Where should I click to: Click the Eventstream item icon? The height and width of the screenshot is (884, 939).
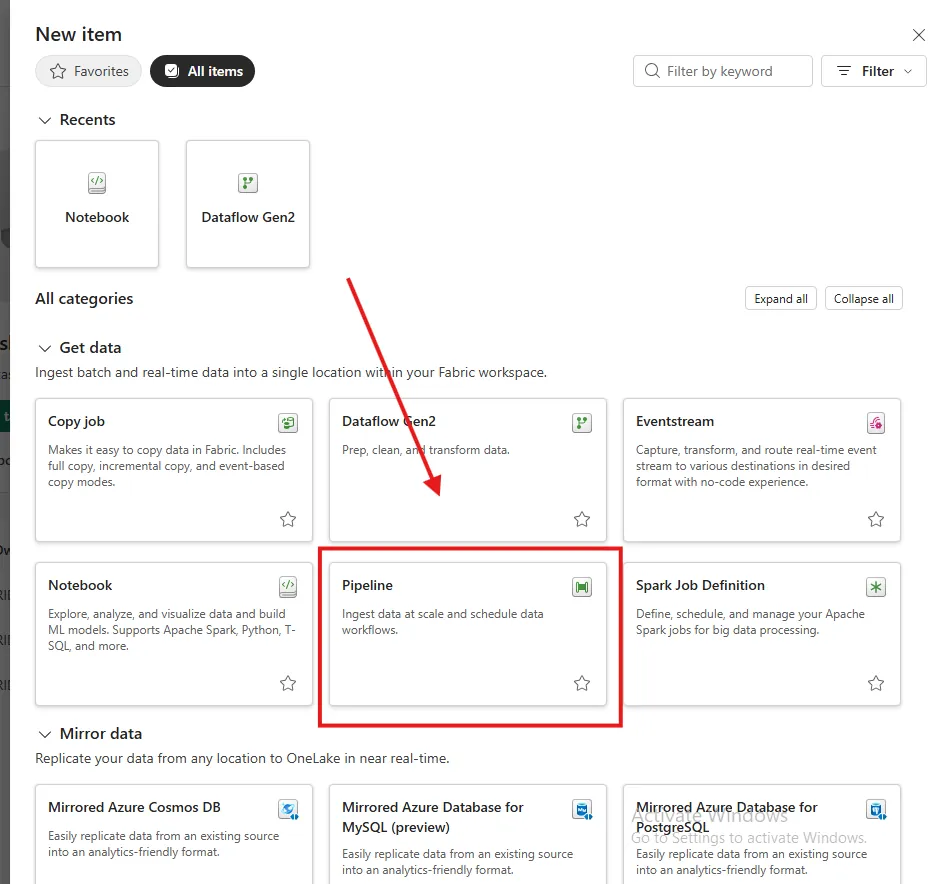pos(876,423)
